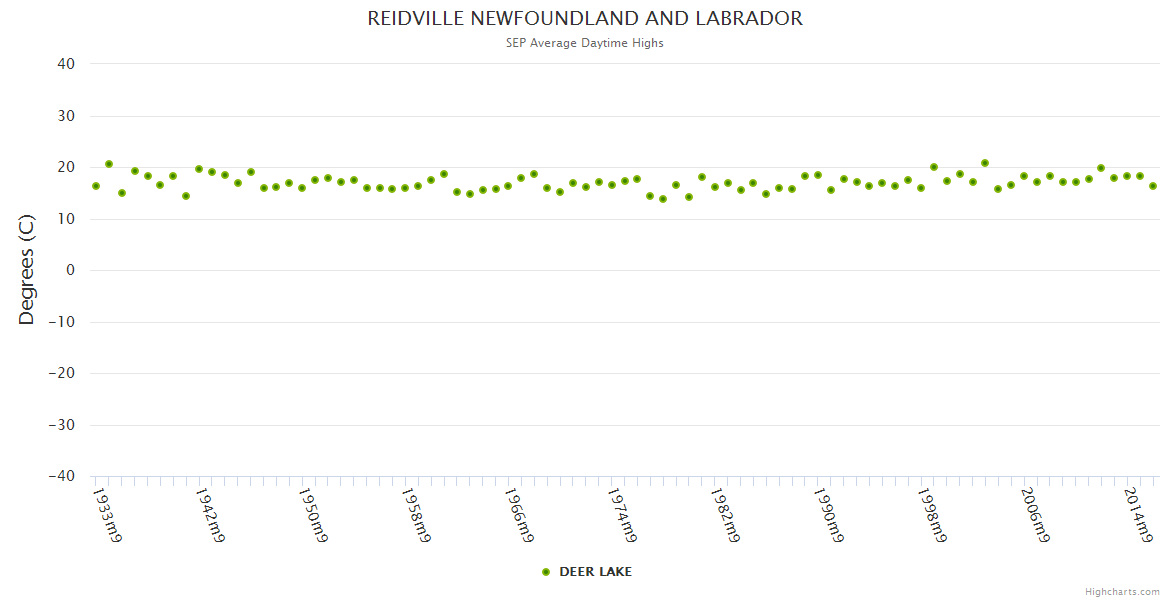The image size is (1170, 600).
Task: Click the 1974m9 x-axis label
Action: coord(622,514)
